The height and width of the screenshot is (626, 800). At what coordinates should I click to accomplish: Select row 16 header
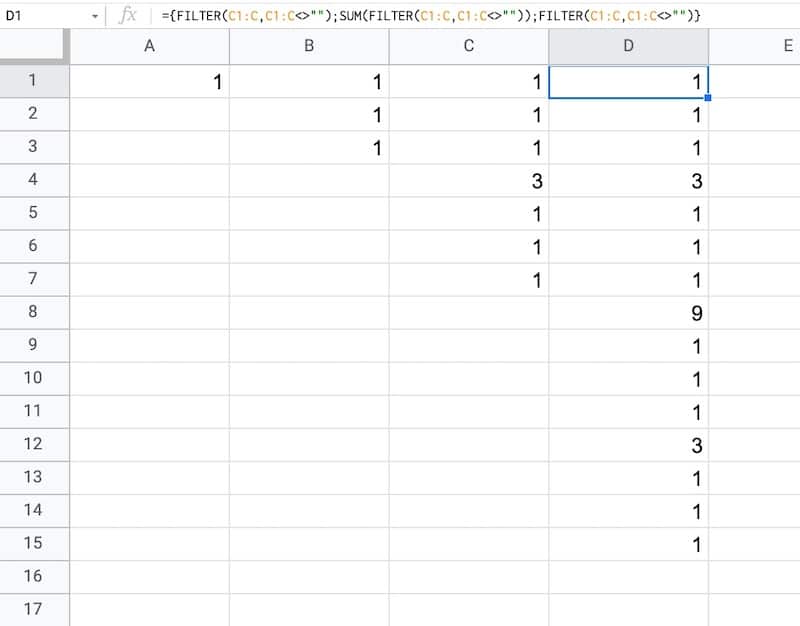[x=34, y=577]
